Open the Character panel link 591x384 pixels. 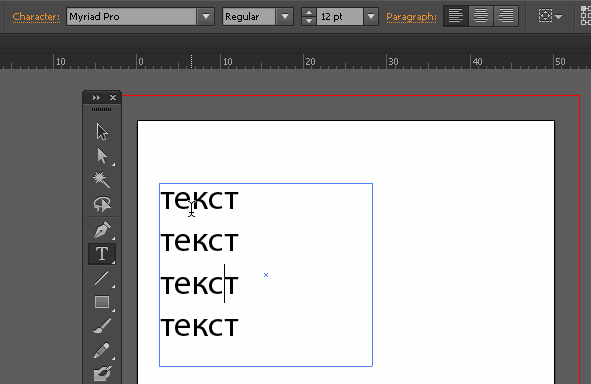(36, 17)
